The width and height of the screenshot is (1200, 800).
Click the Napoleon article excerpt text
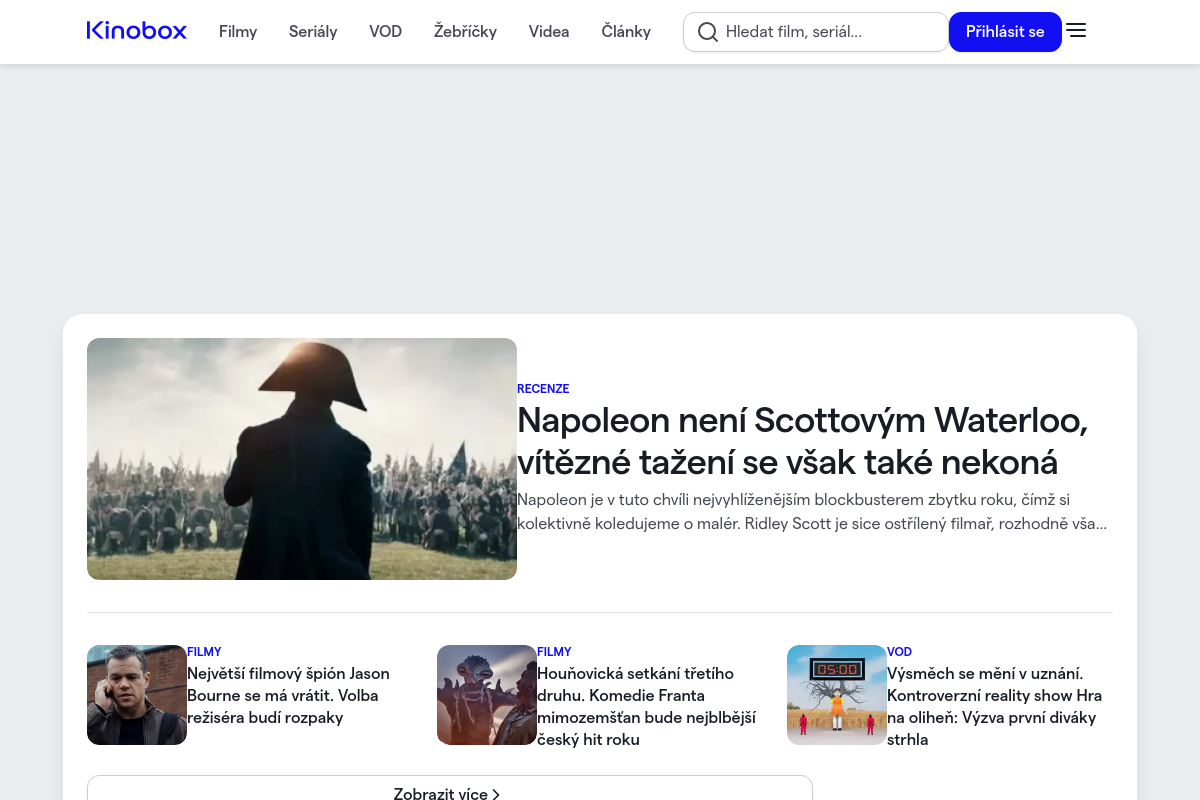pyautogui.click(x=812, y=511)
